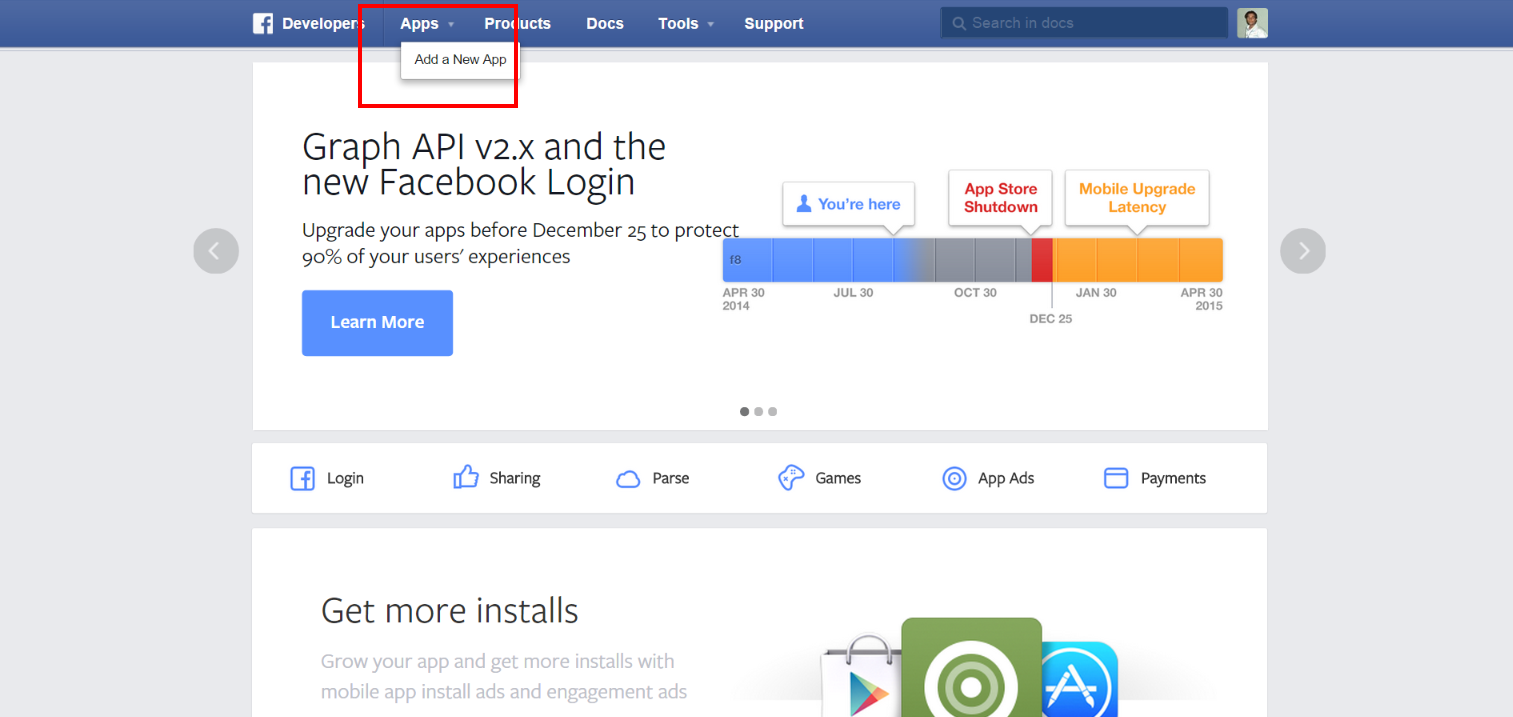Viewport: 1513px width, 717px height.
Task: Click the Facebook logo icon in header
Action: pyautogui.click(x=263, y=23)
